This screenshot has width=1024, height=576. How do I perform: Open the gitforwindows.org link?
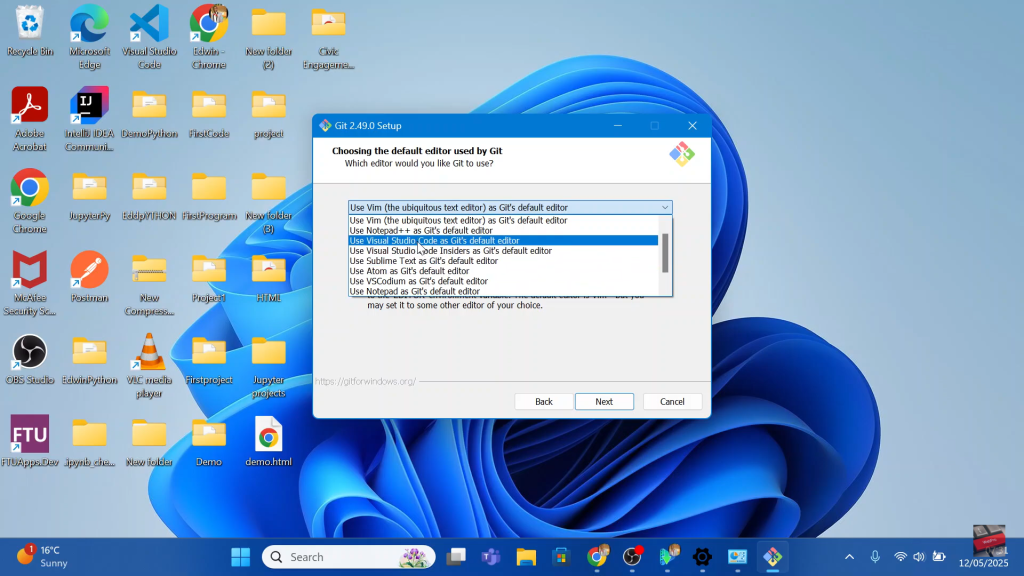coord(365,381)
